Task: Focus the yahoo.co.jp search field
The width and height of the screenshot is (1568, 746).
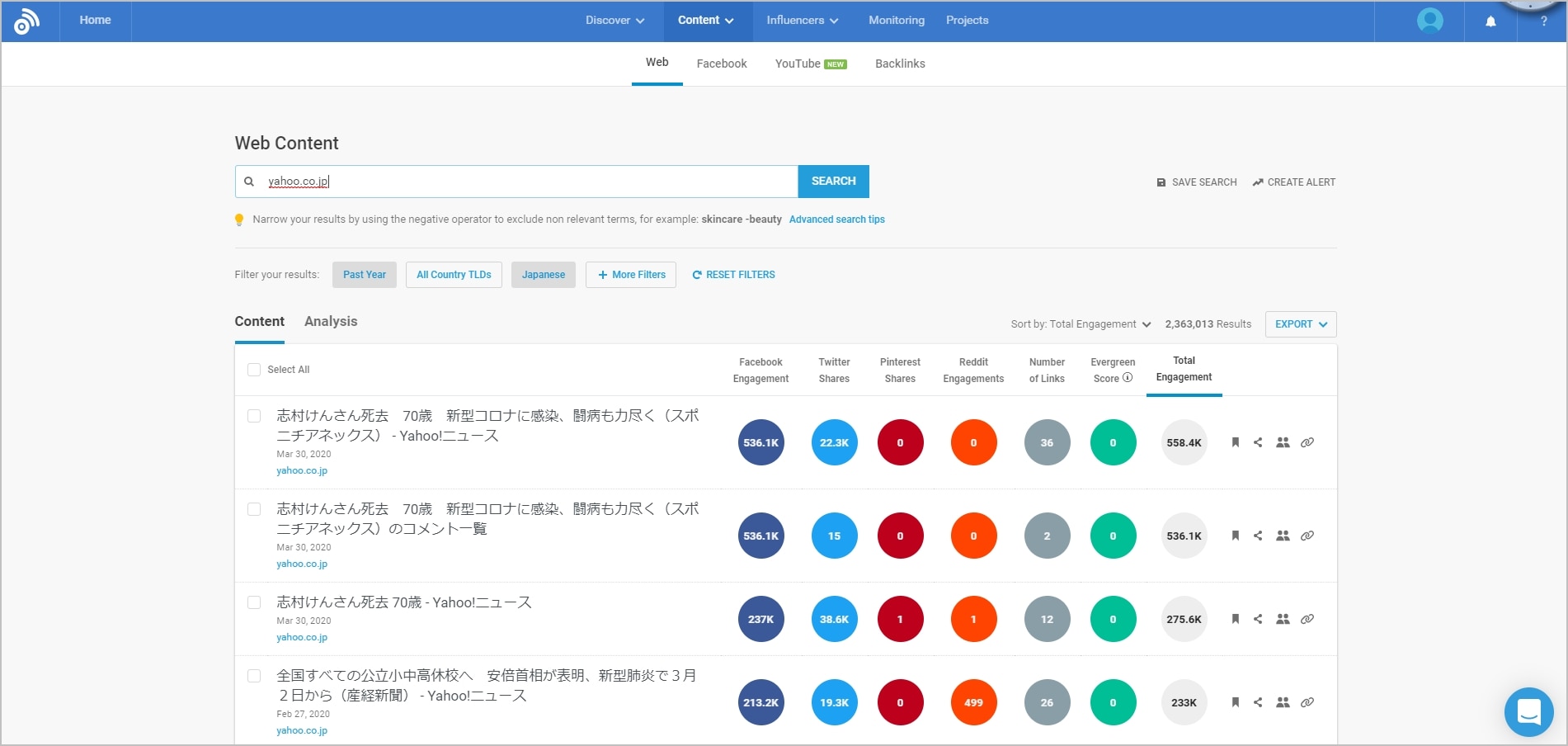Action: coord(516,182)
